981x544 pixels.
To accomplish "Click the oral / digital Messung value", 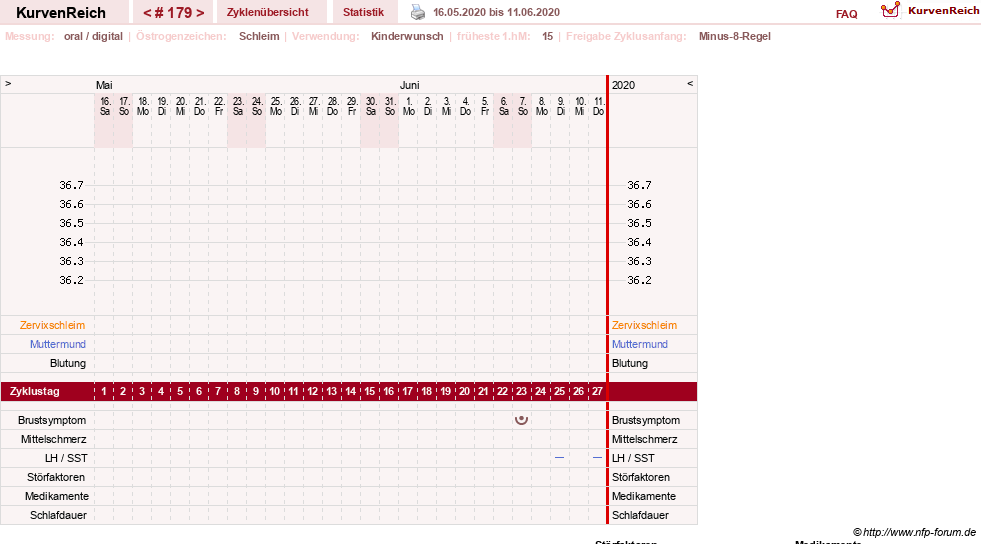I will 93,36.
